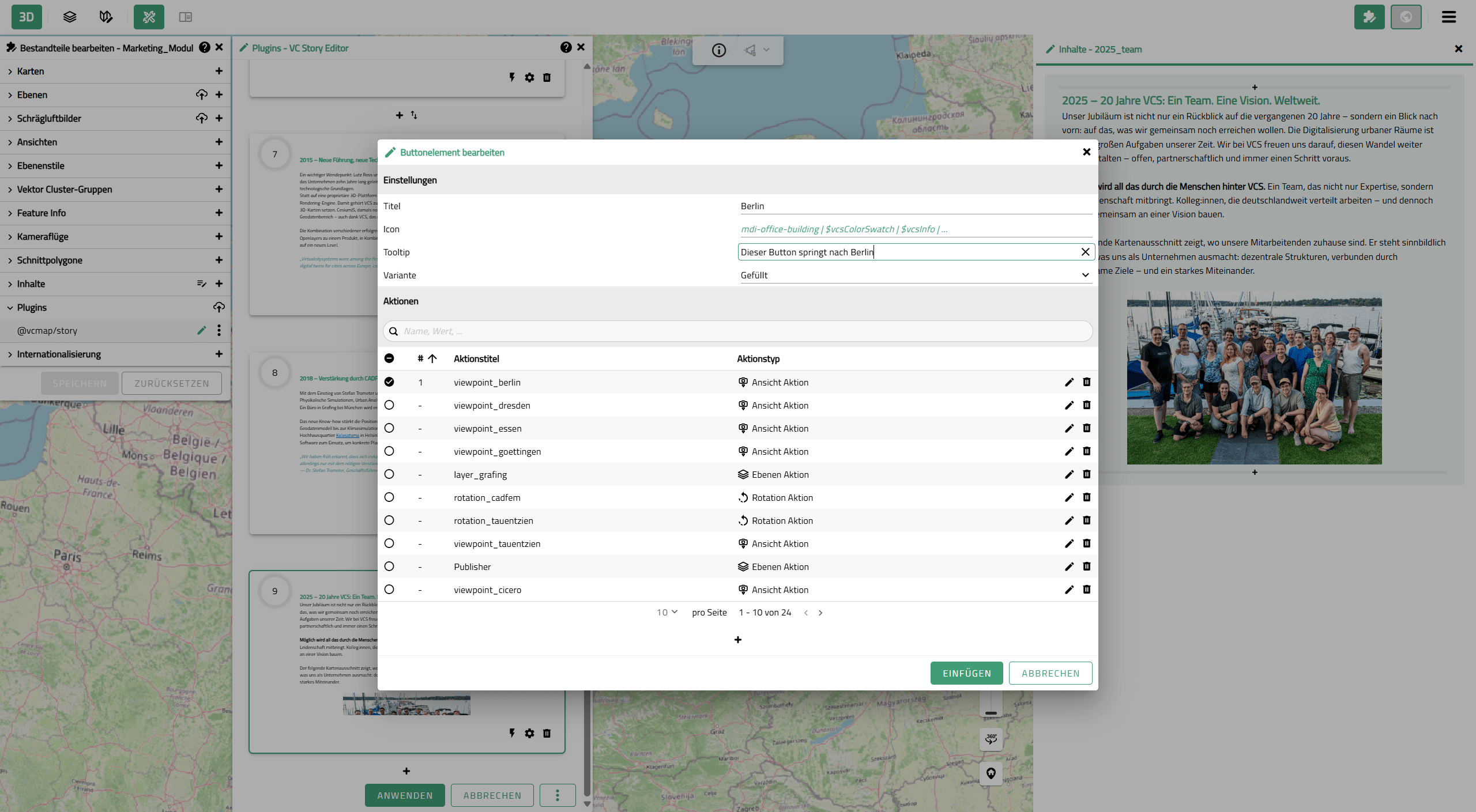The height and width of the screenshot is (812, 1476).
Task: Click the globe button at top right
Action: [1406, 17]
